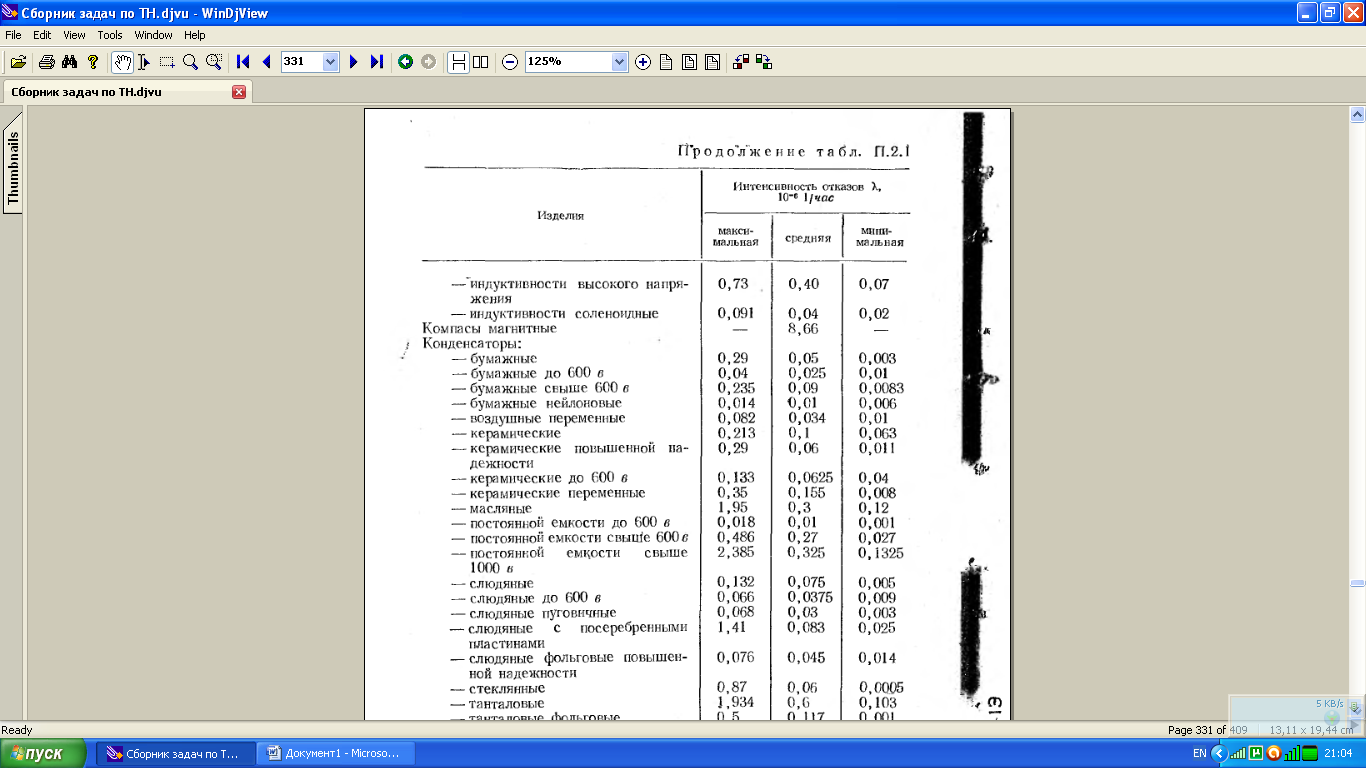The height and width of the screenshot is (768, 1366).
Task: Click the actual size page icon
Action: click(666, 62)
